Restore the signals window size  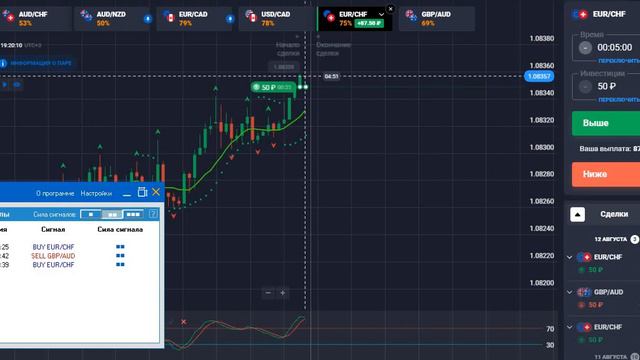point(142,192)
